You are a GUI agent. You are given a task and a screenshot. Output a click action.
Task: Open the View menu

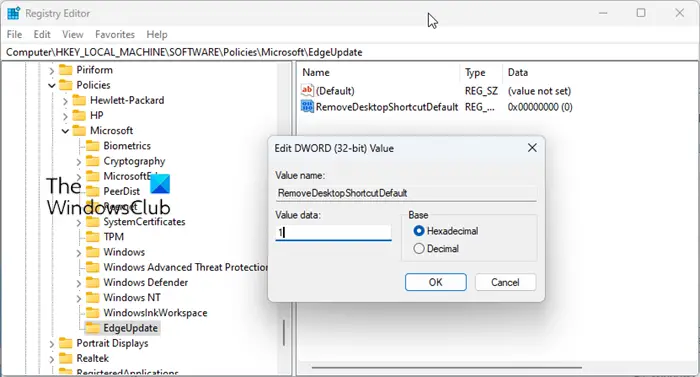click(73, 34)
